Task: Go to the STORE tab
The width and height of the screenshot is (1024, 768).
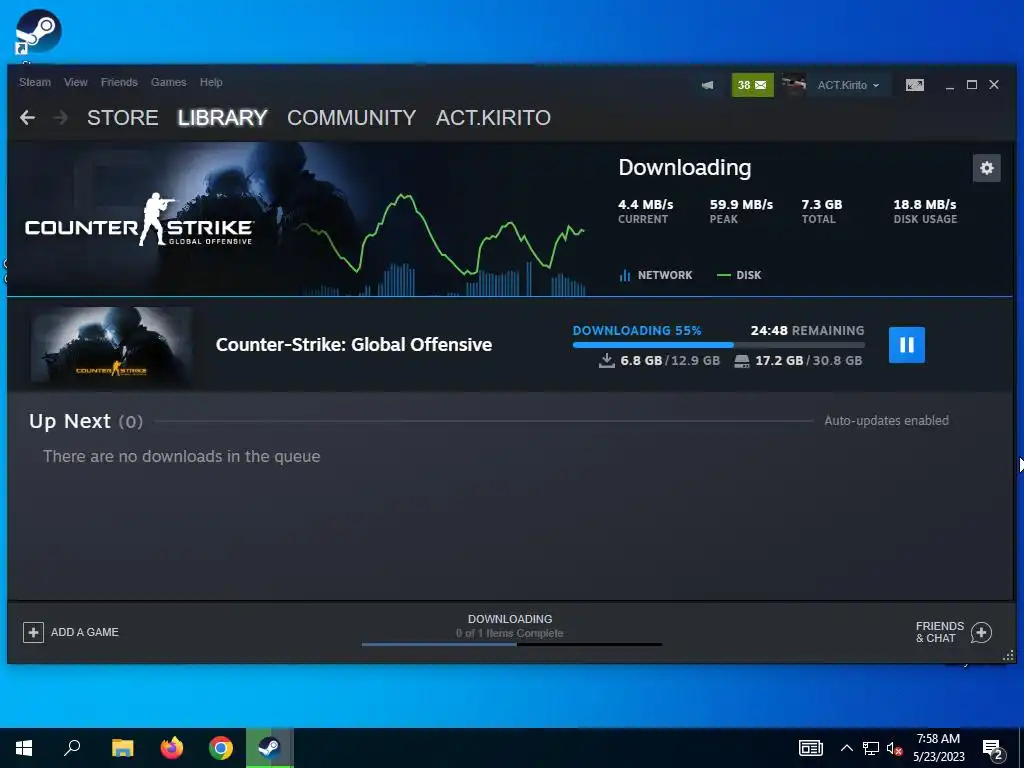Action: tap(123, 118)
